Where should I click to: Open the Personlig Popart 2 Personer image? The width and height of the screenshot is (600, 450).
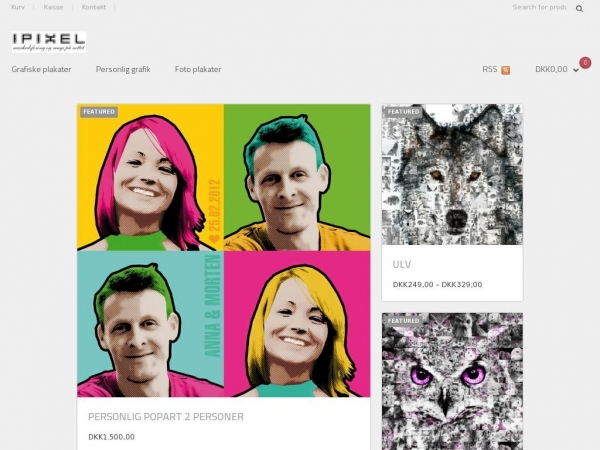point(223,250)
